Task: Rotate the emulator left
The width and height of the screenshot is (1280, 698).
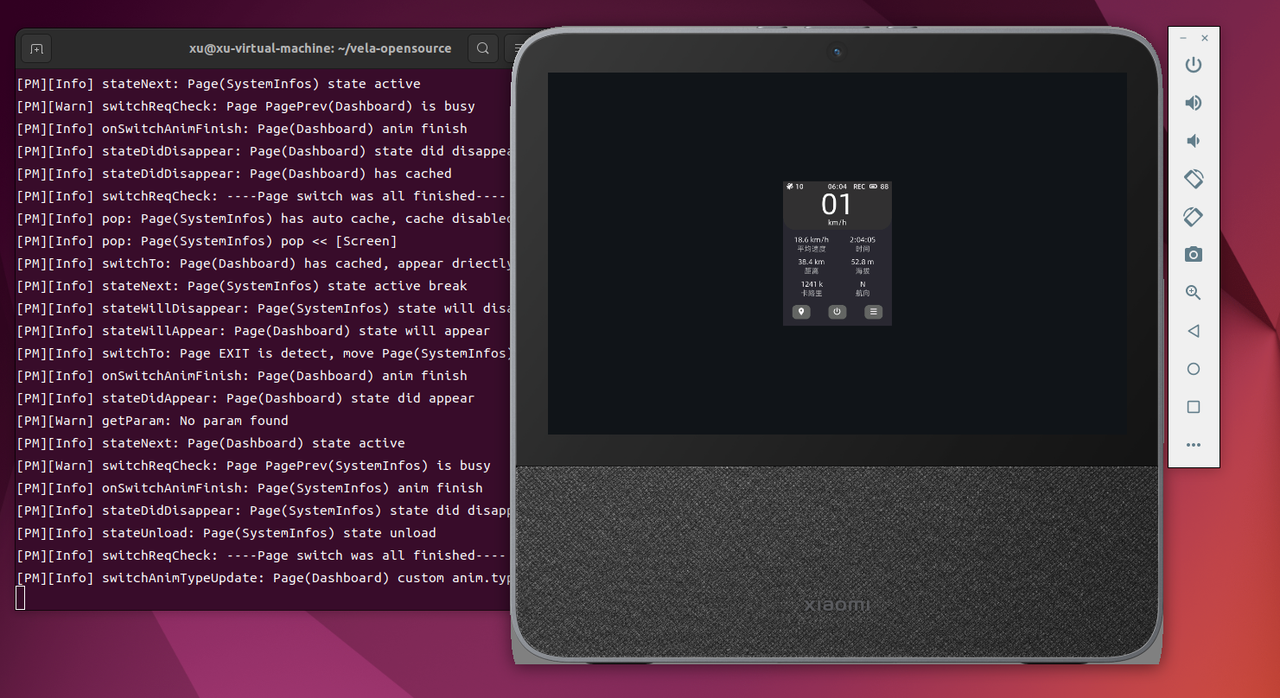Action: 1193,179
